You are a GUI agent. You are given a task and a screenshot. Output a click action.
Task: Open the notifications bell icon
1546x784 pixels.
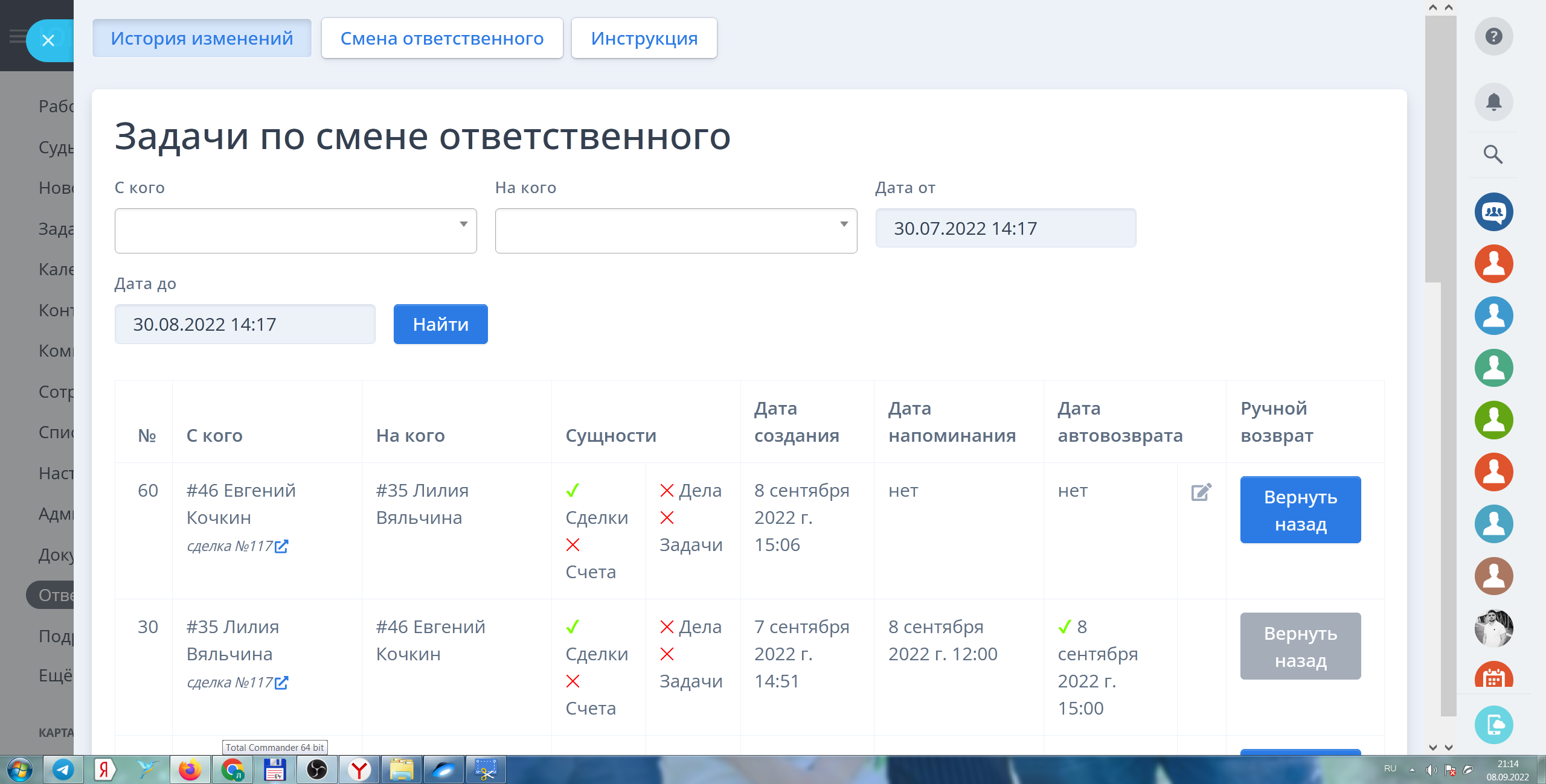pos(1493,101)
